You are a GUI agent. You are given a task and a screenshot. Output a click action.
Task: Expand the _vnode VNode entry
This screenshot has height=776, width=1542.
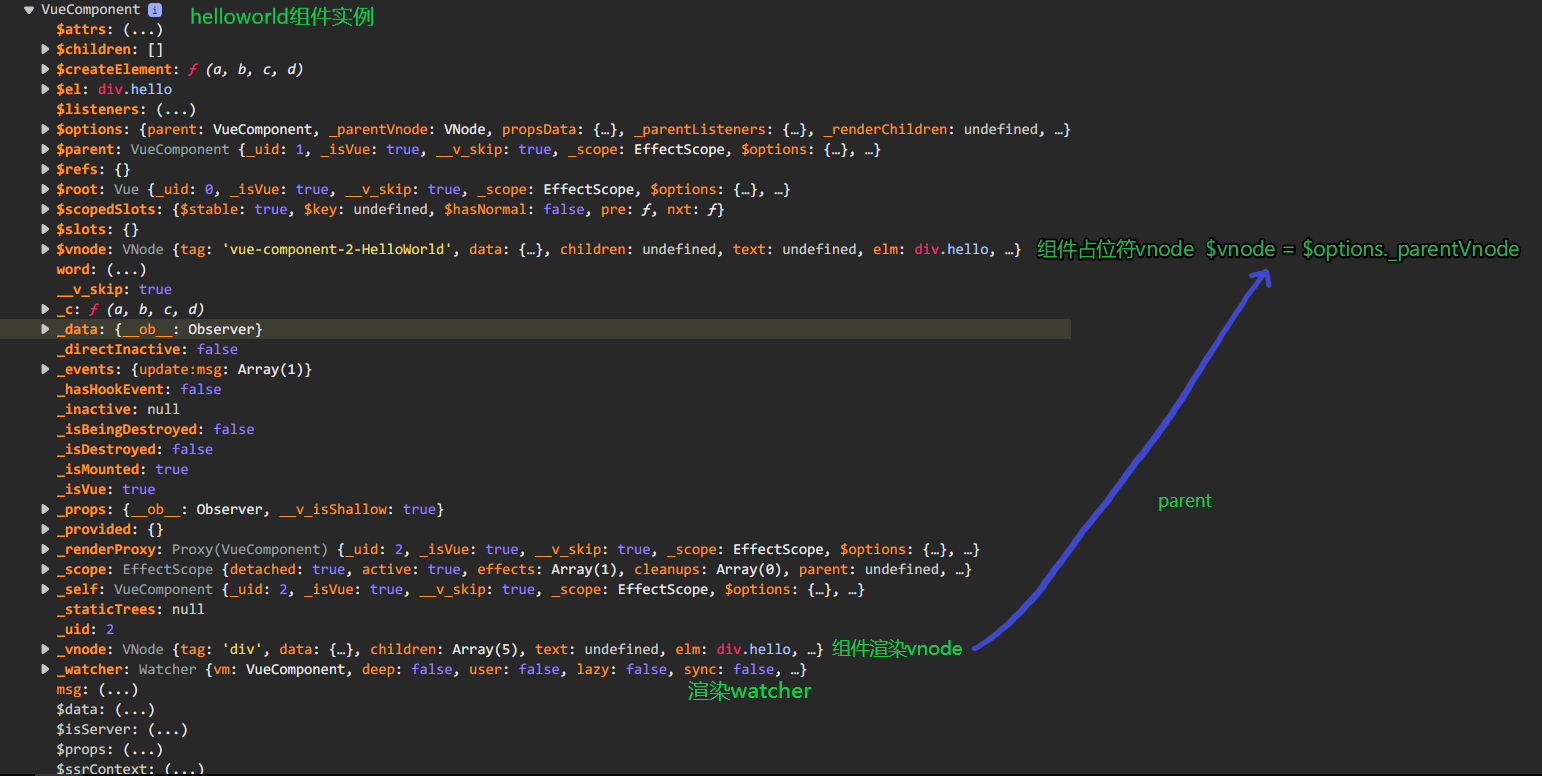(x=45, y=649)
